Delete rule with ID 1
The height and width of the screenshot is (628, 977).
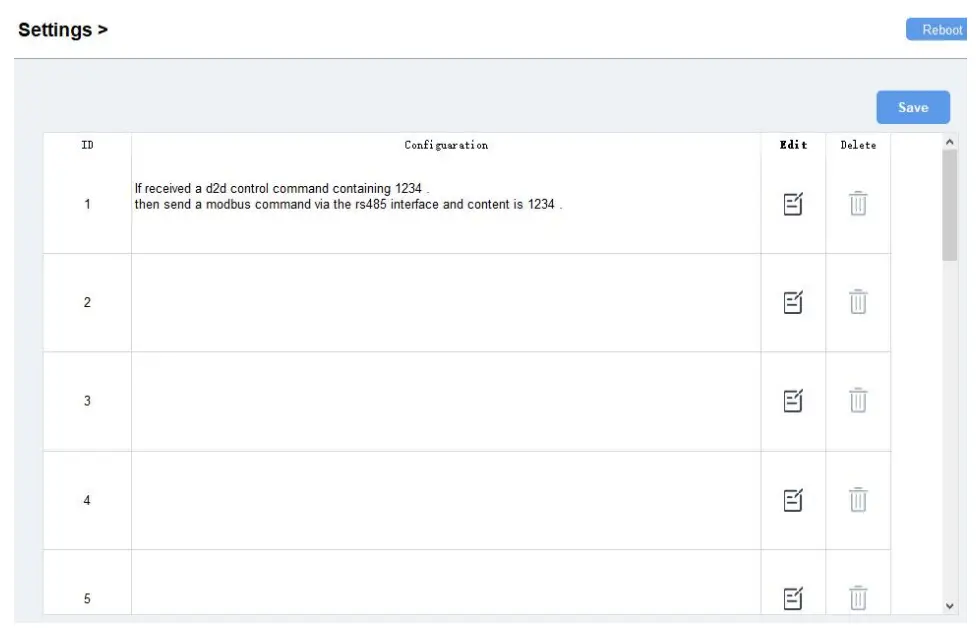(858, 204)
